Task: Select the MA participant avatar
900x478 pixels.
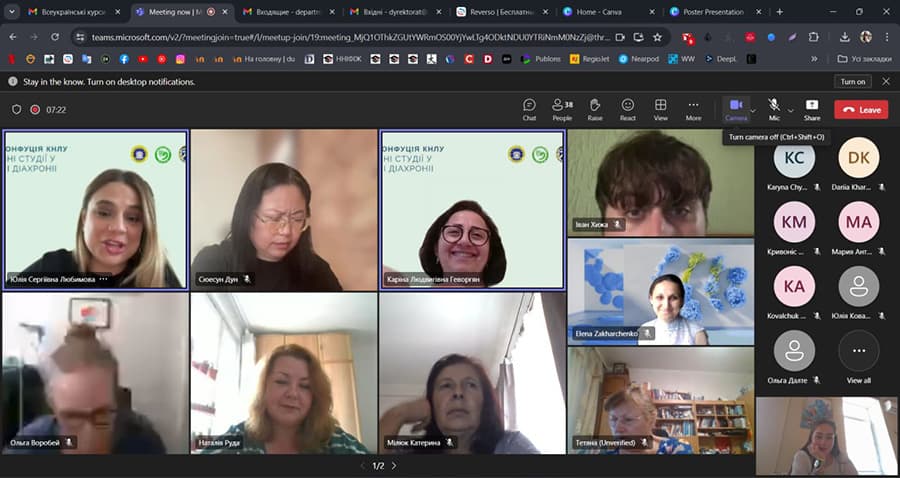Action: [x=859, y=222]
